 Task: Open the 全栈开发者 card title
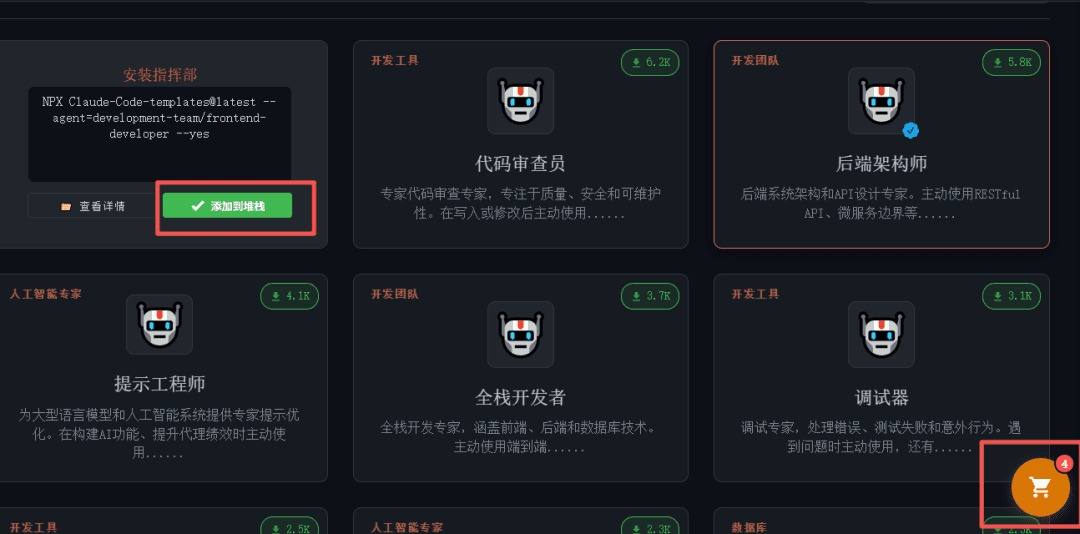[520, 397]
